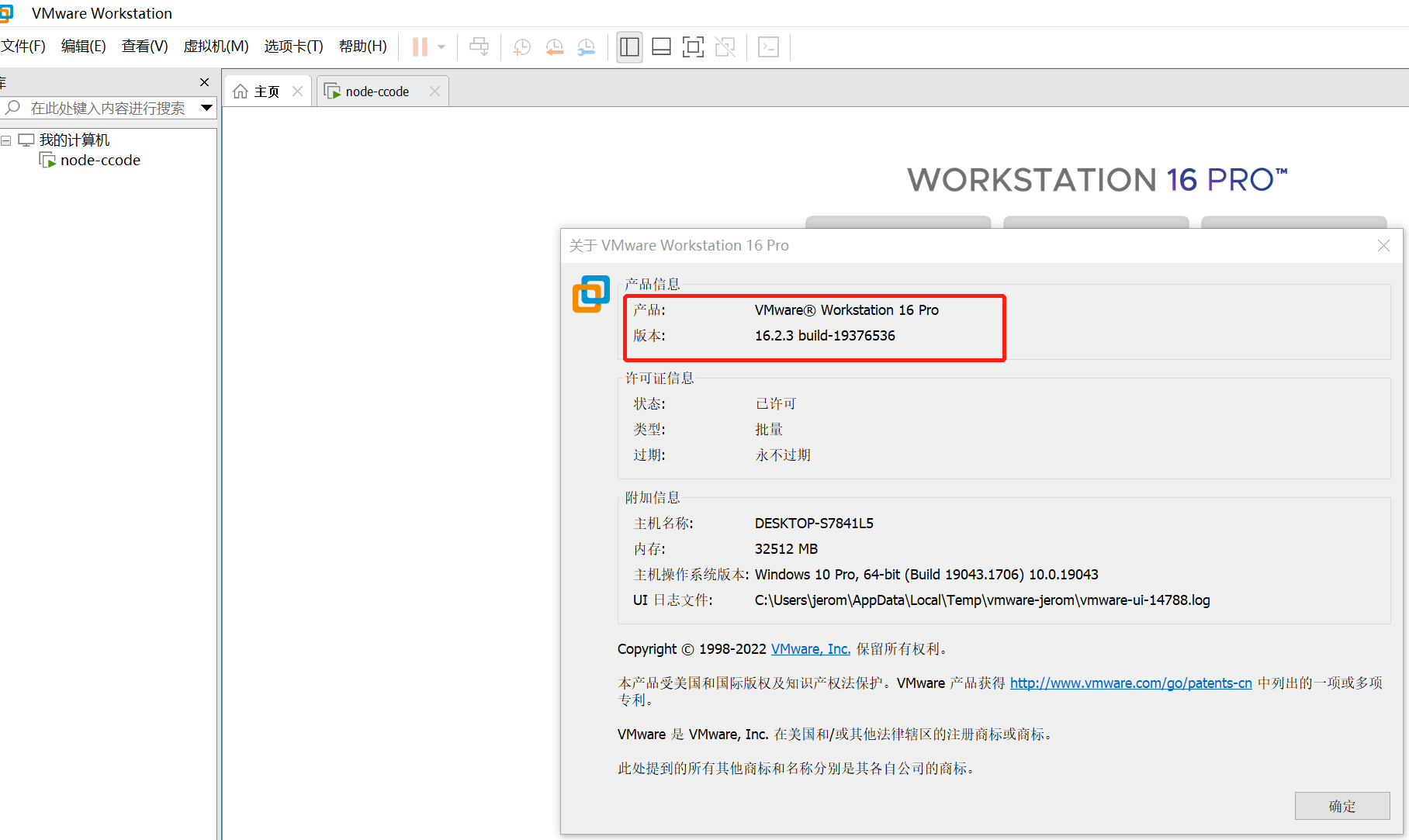Click the UI log file path text

point(982,600)
